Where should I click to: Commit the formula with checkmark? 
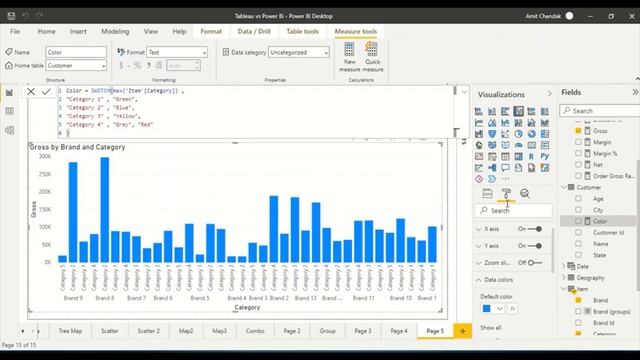[x=46, y=91]
